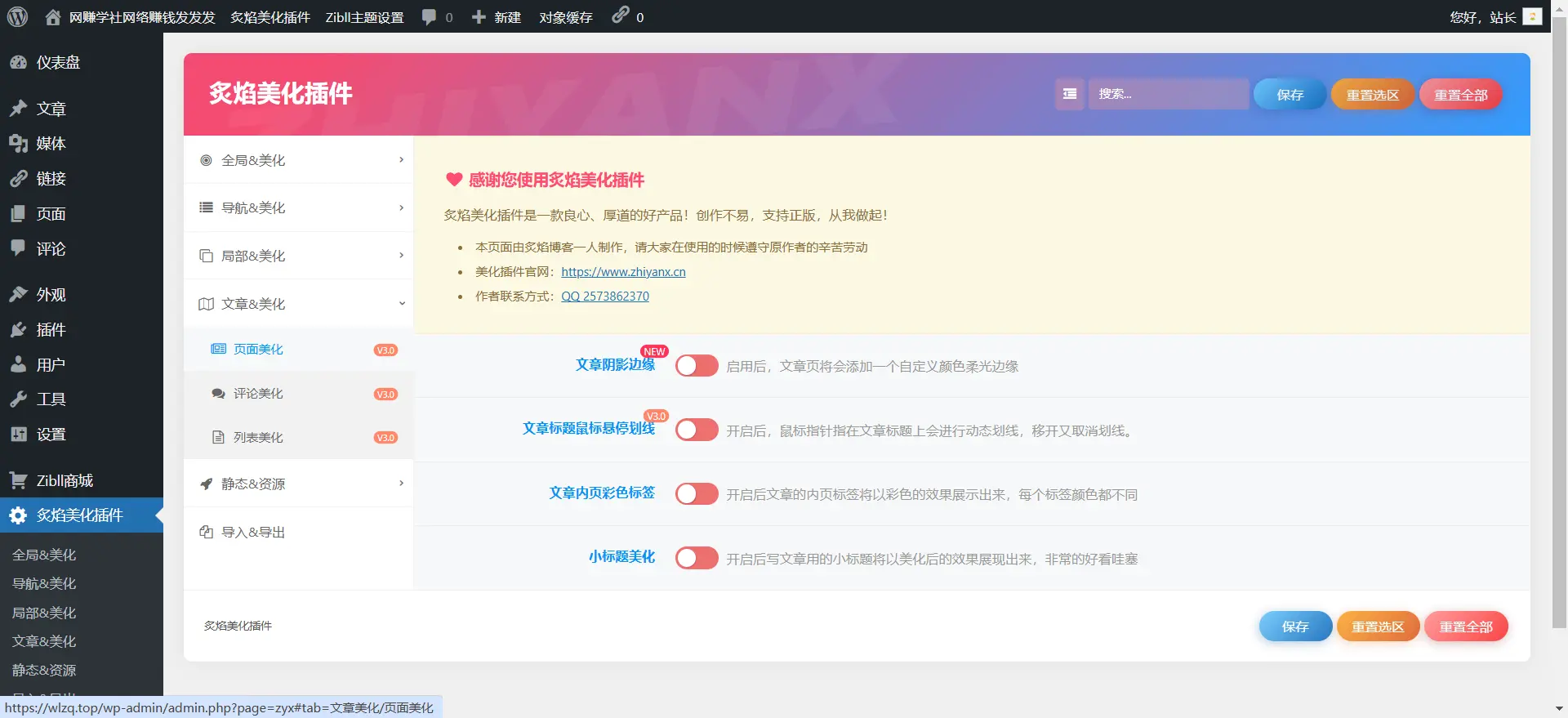
Task: Click the 文章内页彩色标签 label
Action: tap(602, 493)
